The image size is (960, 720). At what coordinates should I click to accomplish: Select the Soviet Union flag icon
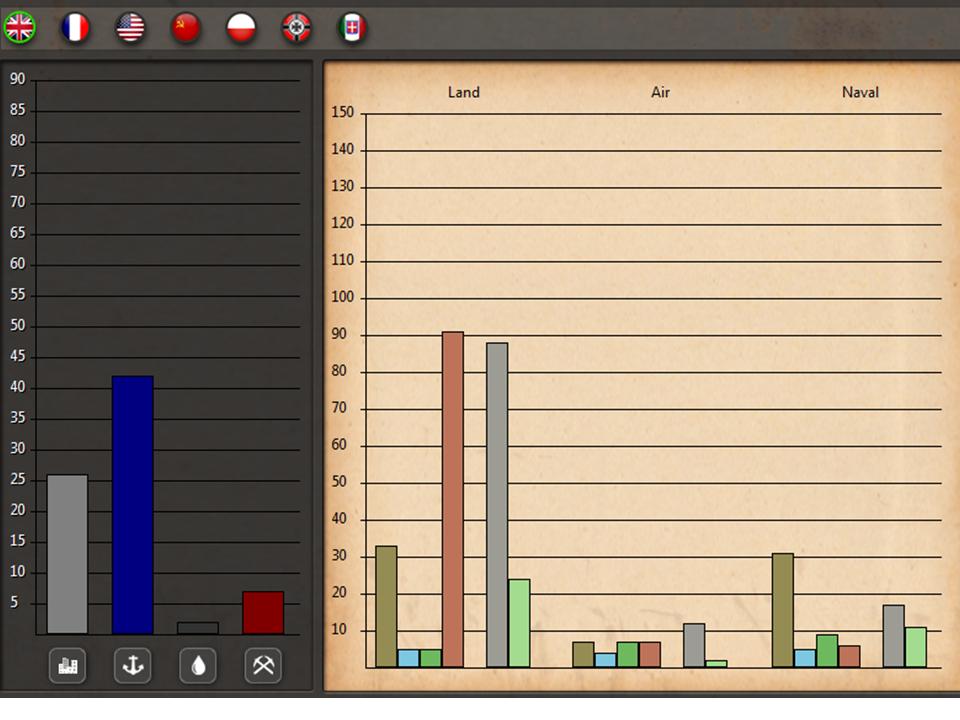(186, 28)
